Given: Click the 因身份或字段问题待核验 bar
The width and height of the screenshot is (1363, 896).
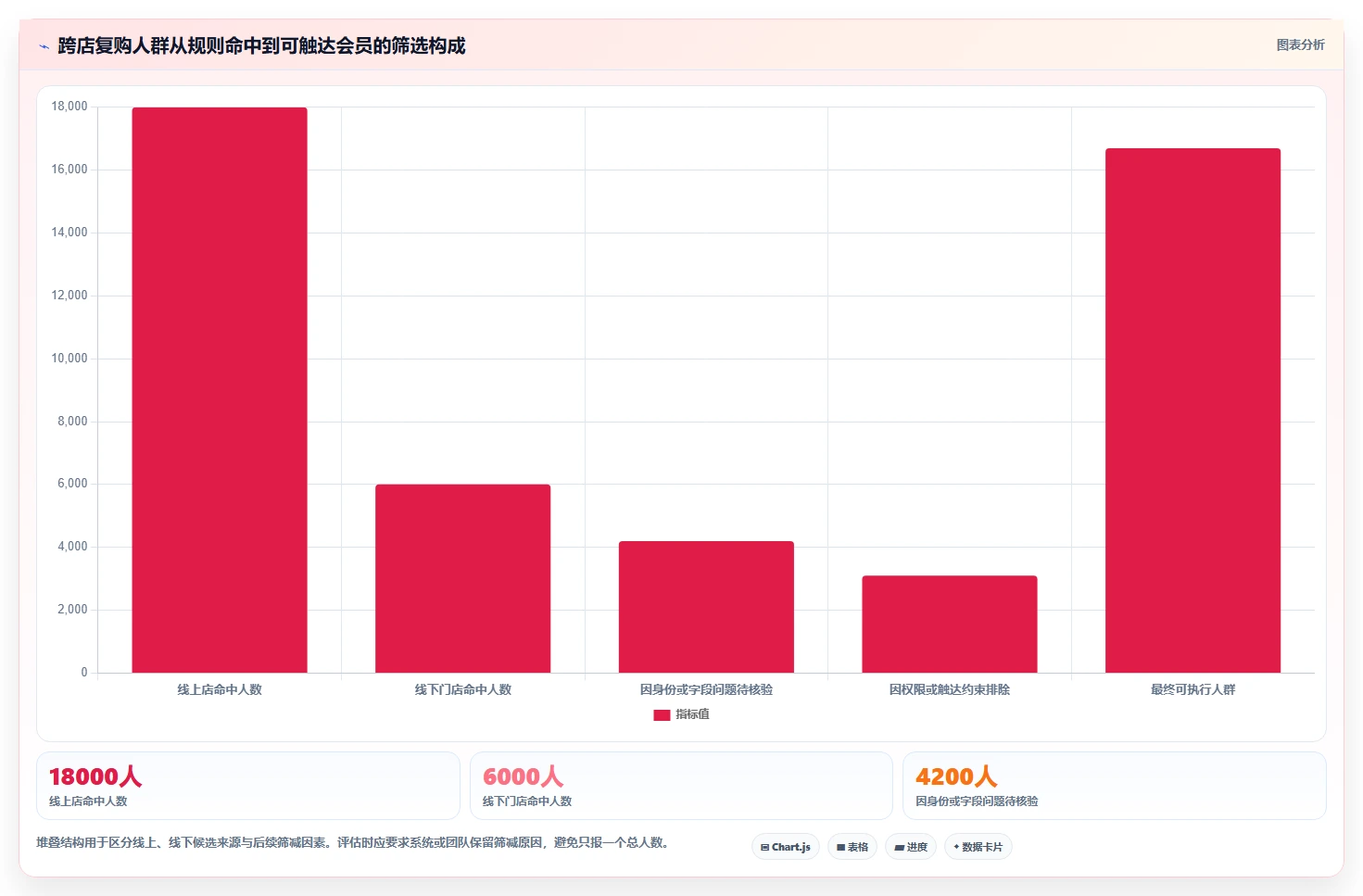Looking at the screenshot, I should (x=706, y=607).
